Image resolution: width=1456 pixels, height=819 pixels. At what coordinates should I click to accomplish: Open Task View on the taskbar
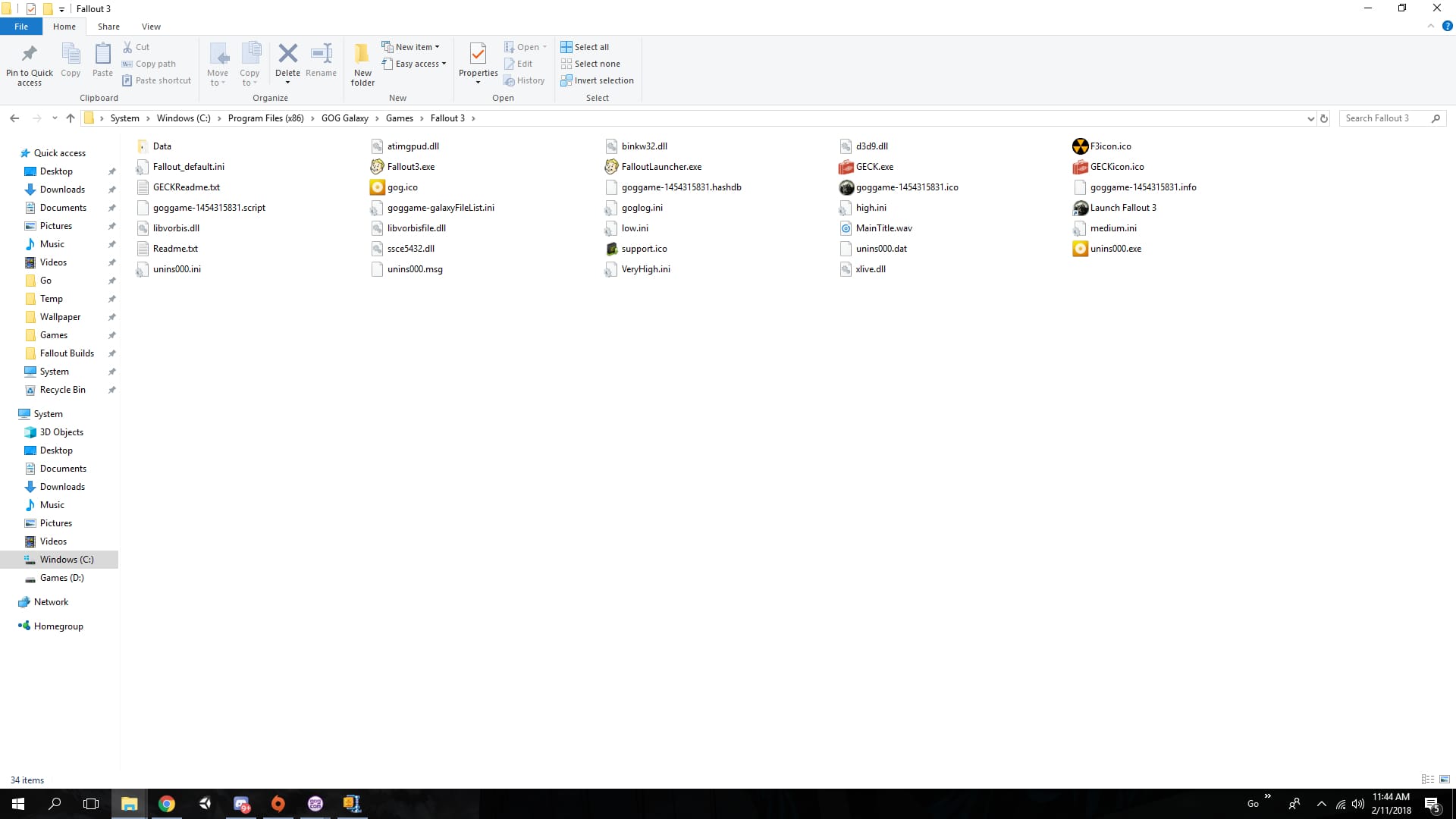91,804
